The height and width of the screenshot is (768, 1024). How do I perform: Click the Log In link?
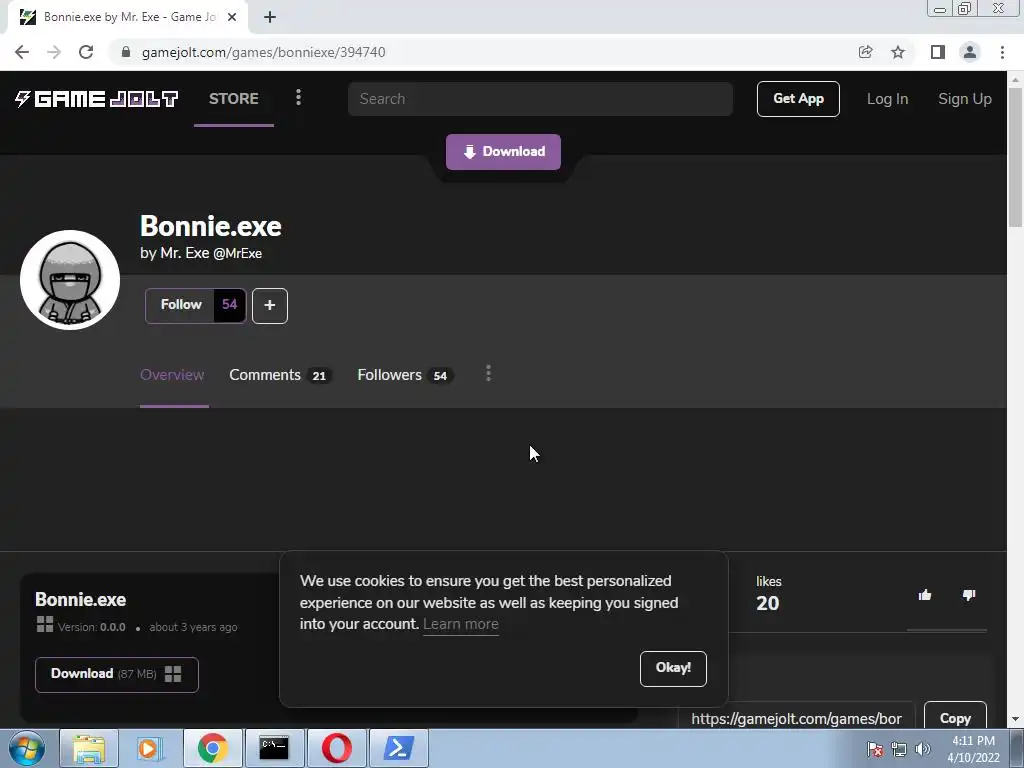pyautogui.click(x=887, y=99)
